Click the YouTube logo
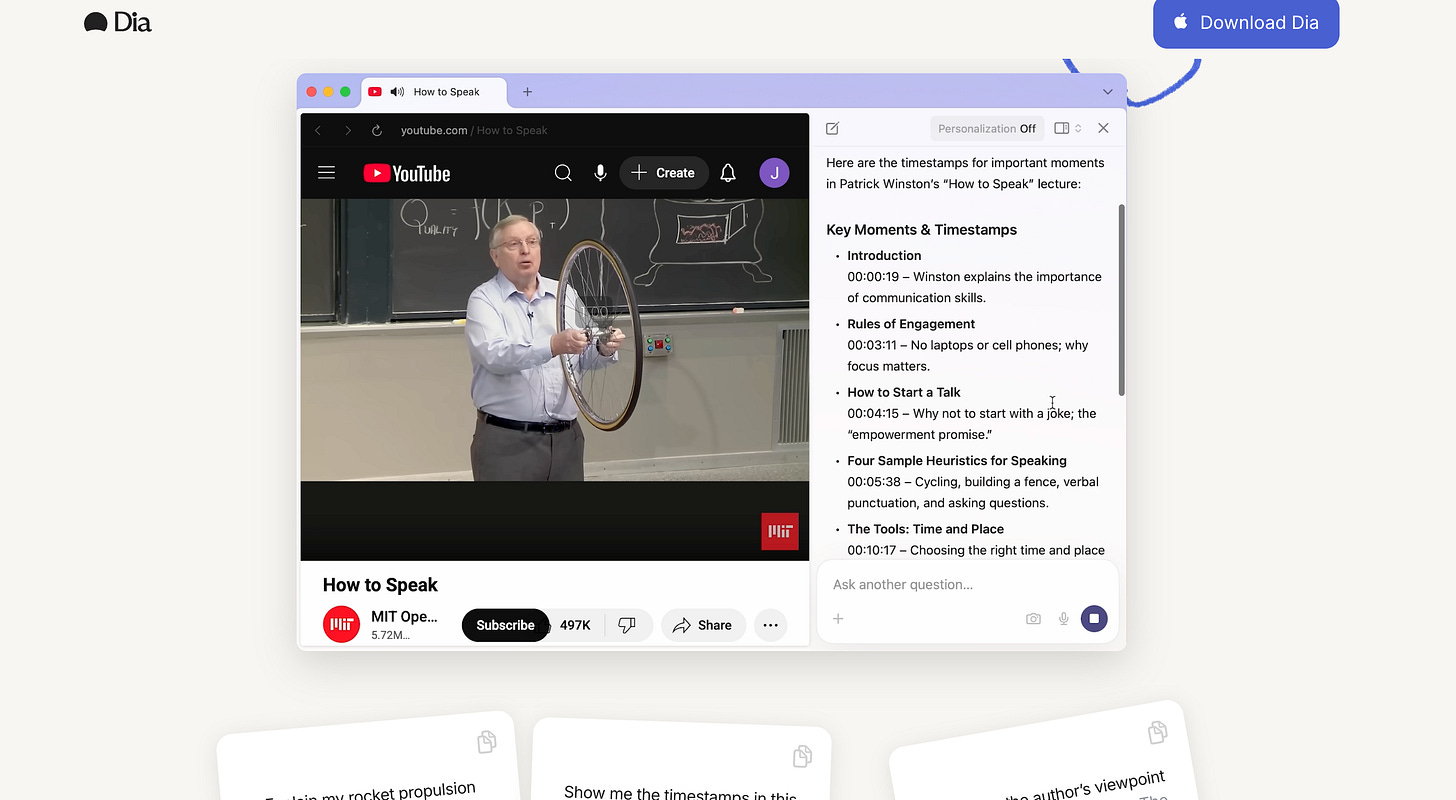The image size is (1456, 800). pos(407,173)
